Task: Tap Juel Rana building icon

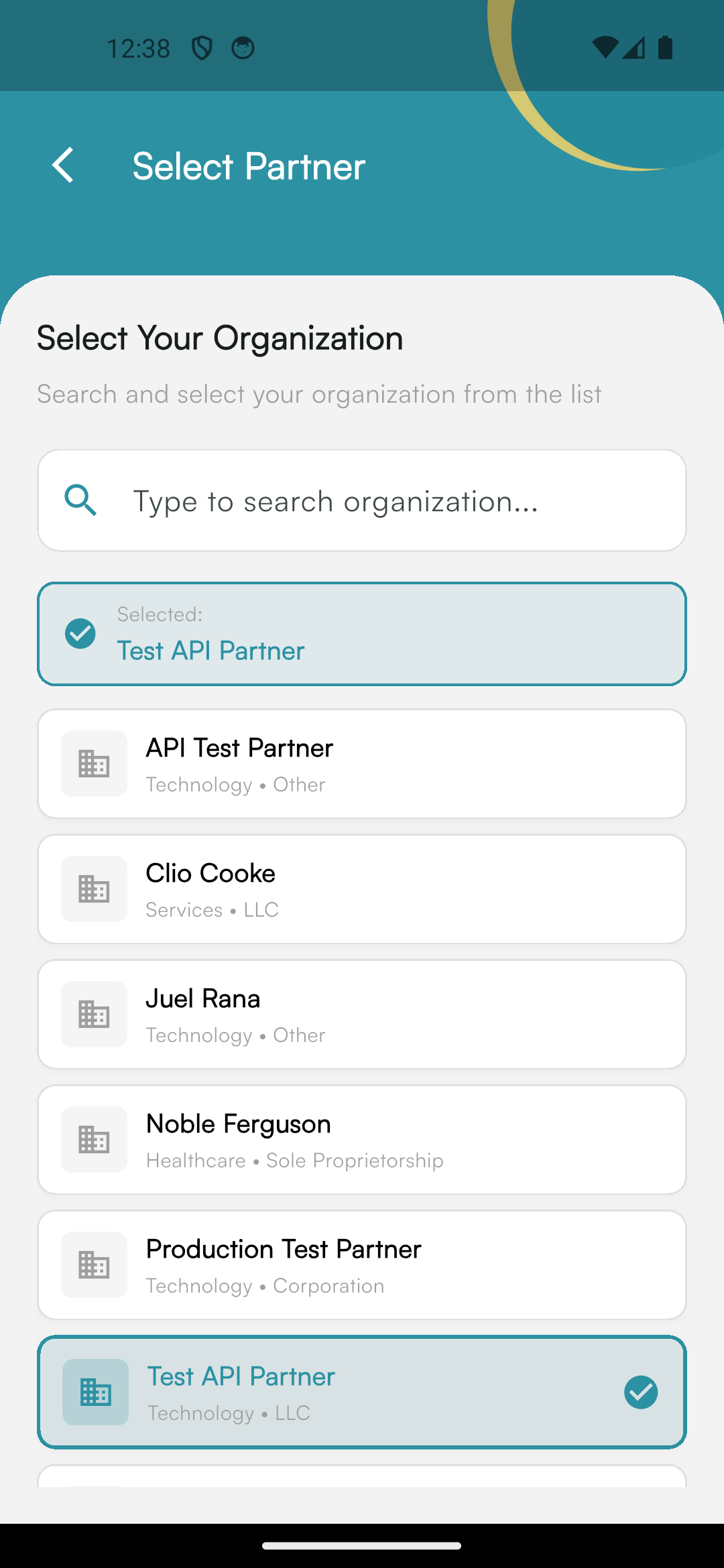Action: (x=94, y=1015)
